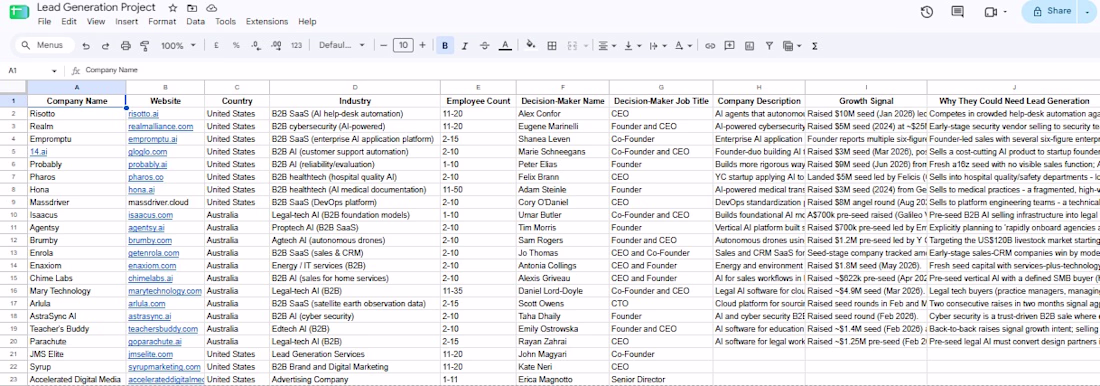Select the Massdriver company cell
Image resolution: width=1100 pixels, height=386 pixels.
point(77,202)
